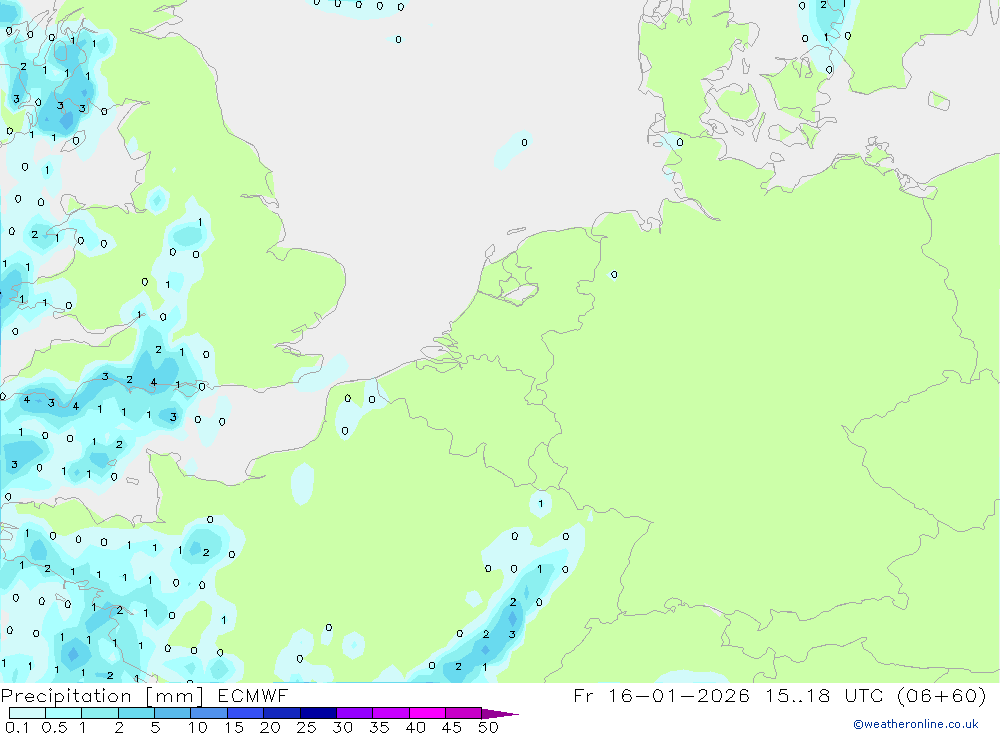Click the "50" legend scale label

point(488,727)
